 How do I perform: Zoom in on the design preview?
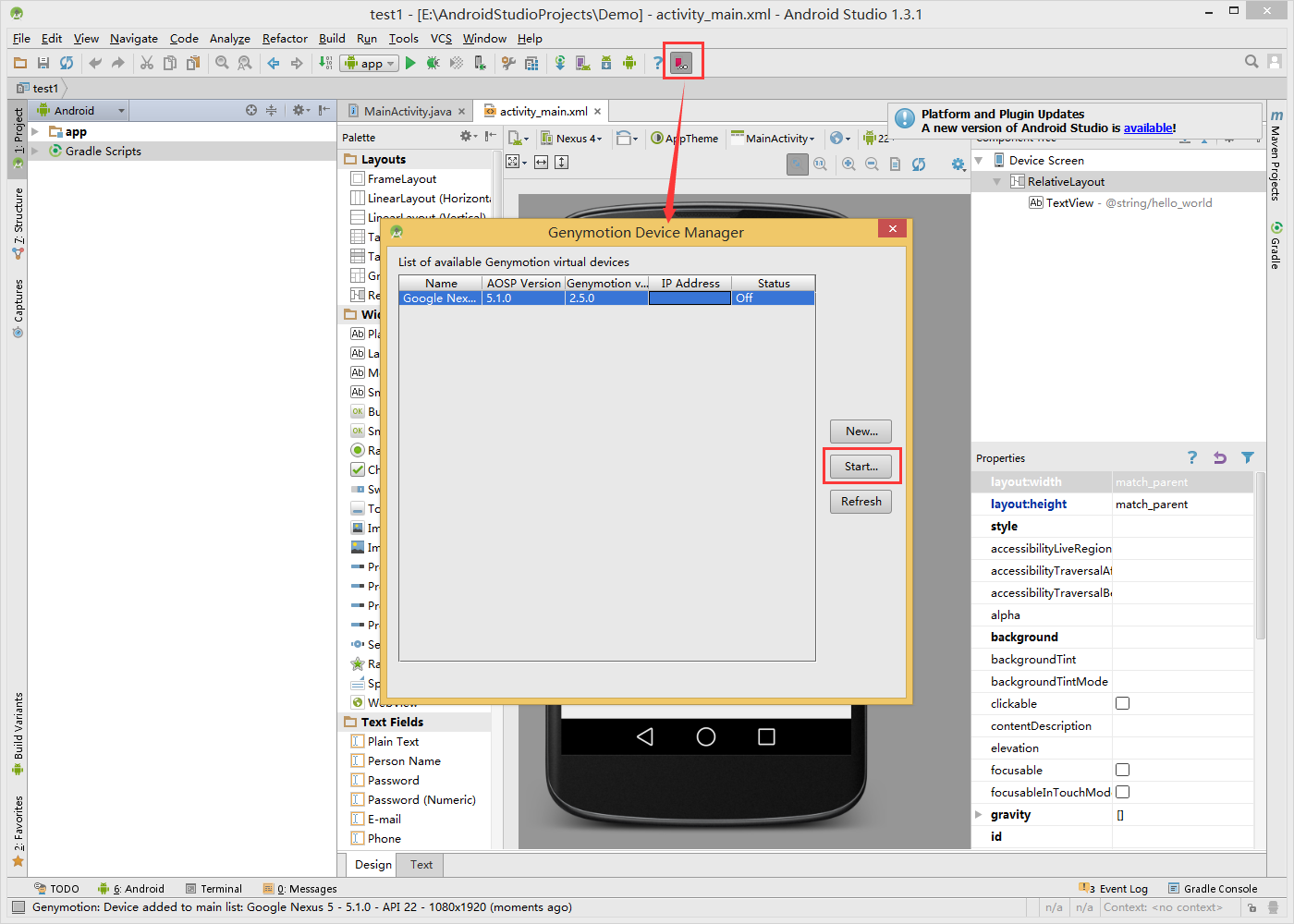coord(848,164)
